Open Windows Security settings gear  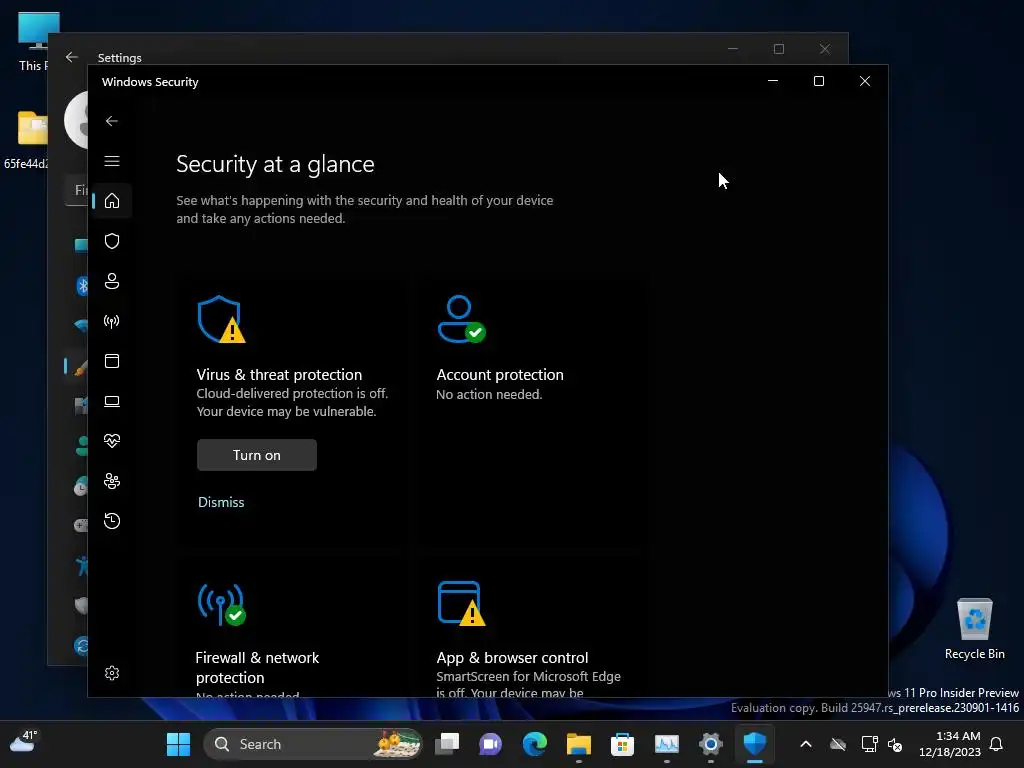pyautogui.click(x=112, y=673)
